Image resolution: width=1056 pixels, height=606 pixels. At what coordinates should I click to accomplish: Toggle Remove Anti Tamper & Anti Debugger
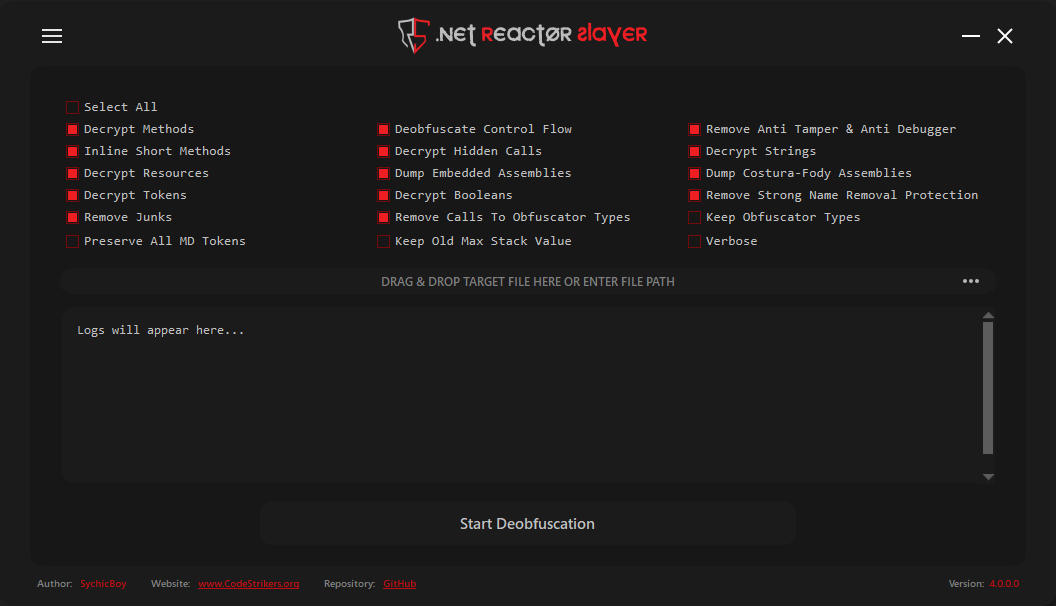pos(694,129)
